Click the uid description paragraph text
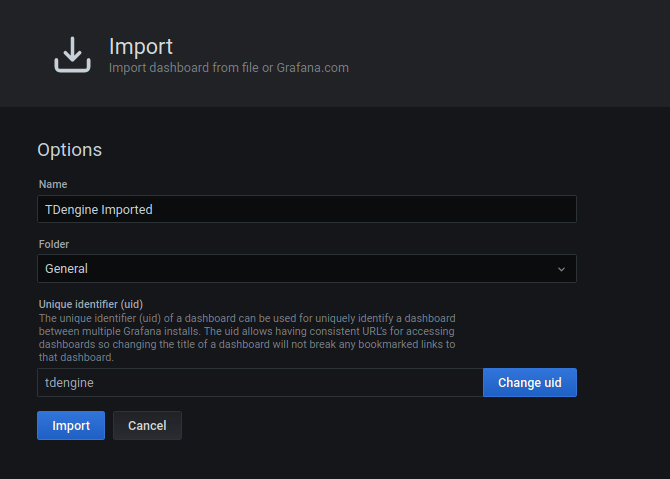This screenshot has width=670, height=479. [x=247, y=337]
